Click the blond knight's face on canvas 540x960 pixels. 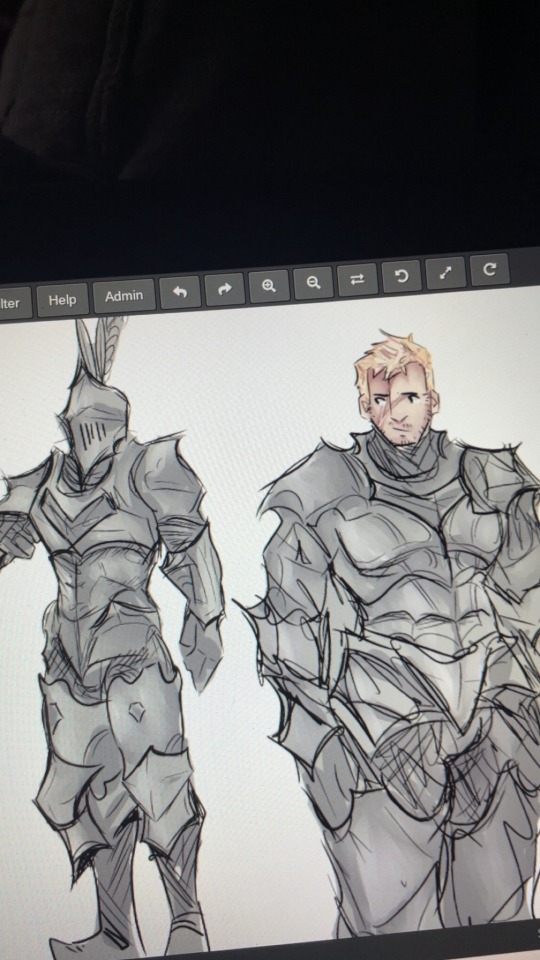pyautogui.click(x=399, y=405)
